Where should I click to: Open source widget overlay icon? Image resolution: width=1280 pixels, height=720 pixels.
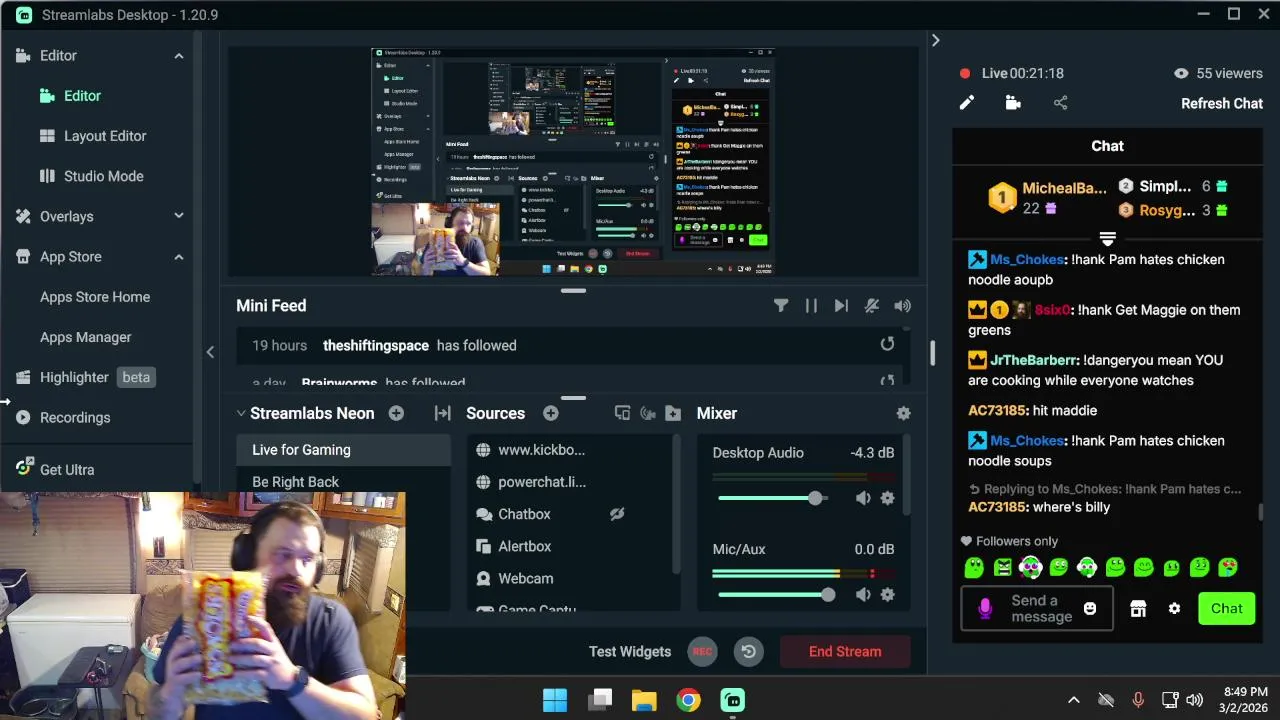622,413
